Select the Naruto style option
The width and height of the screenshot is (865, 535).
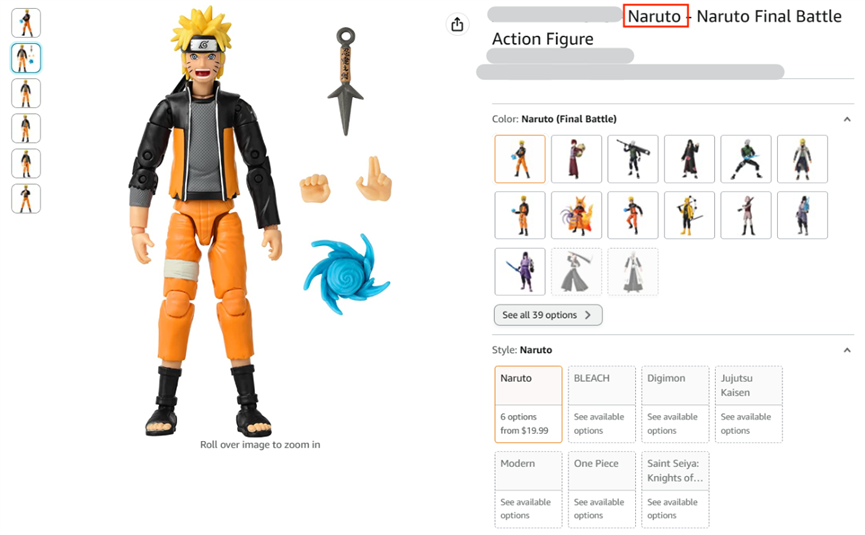528,404
